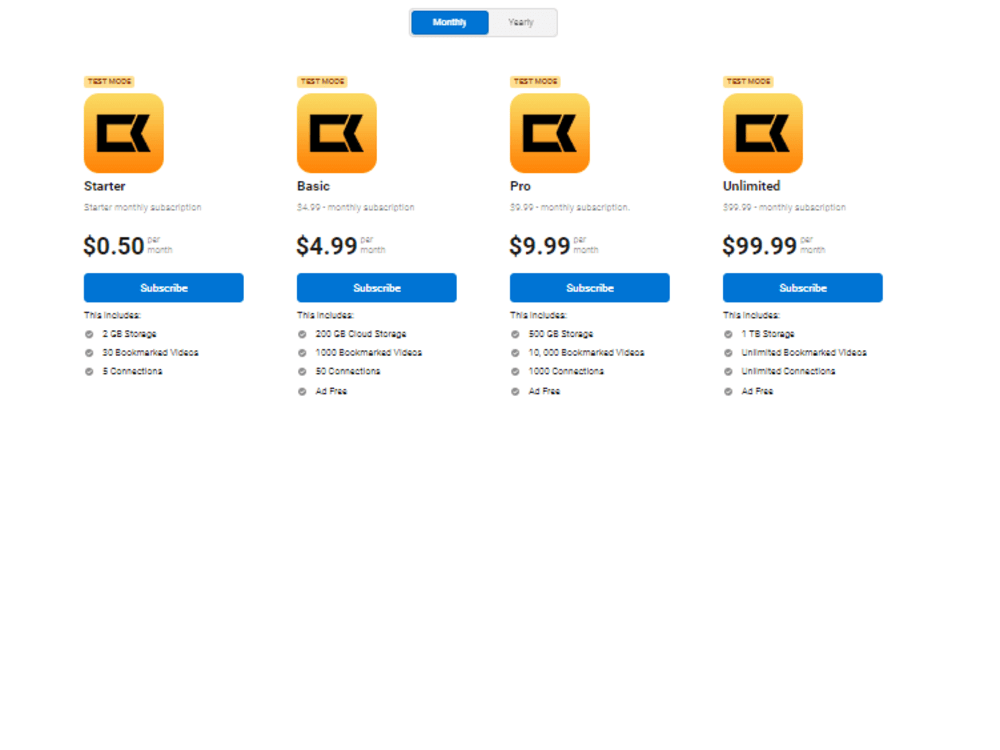Click the Starter plan title

tap(105, 186)
